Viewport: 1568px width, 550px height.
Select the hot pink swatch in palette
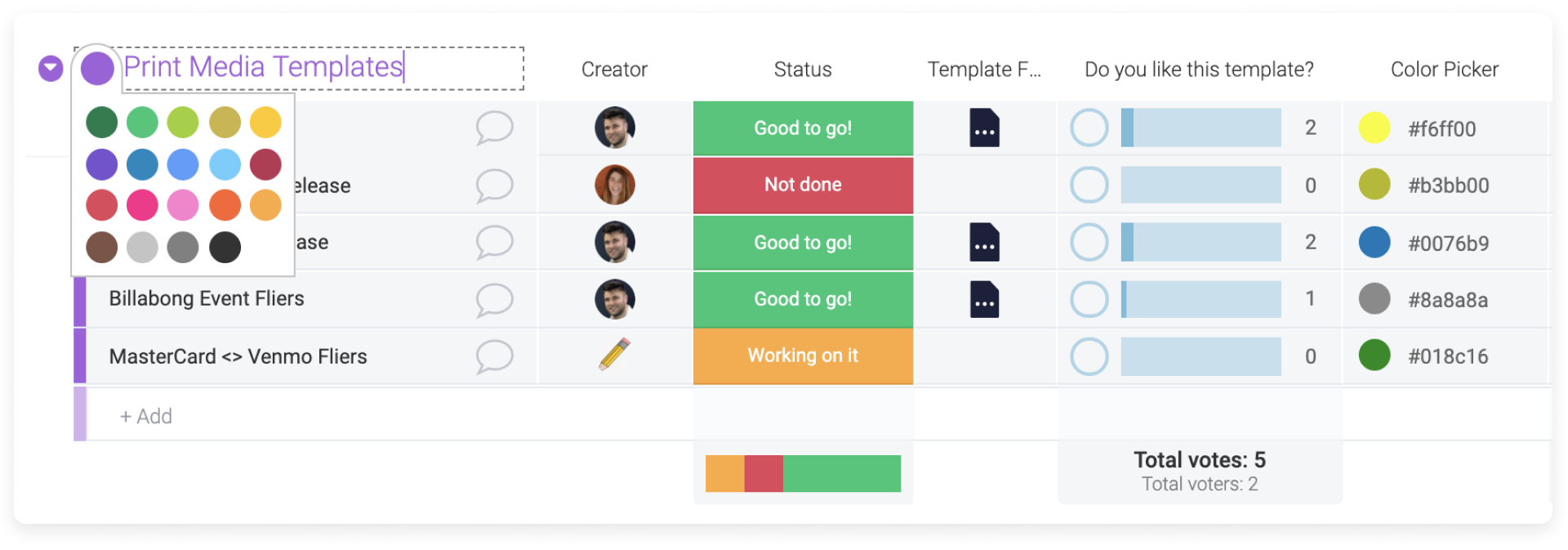pyautogui.click(x=142, y=205)
